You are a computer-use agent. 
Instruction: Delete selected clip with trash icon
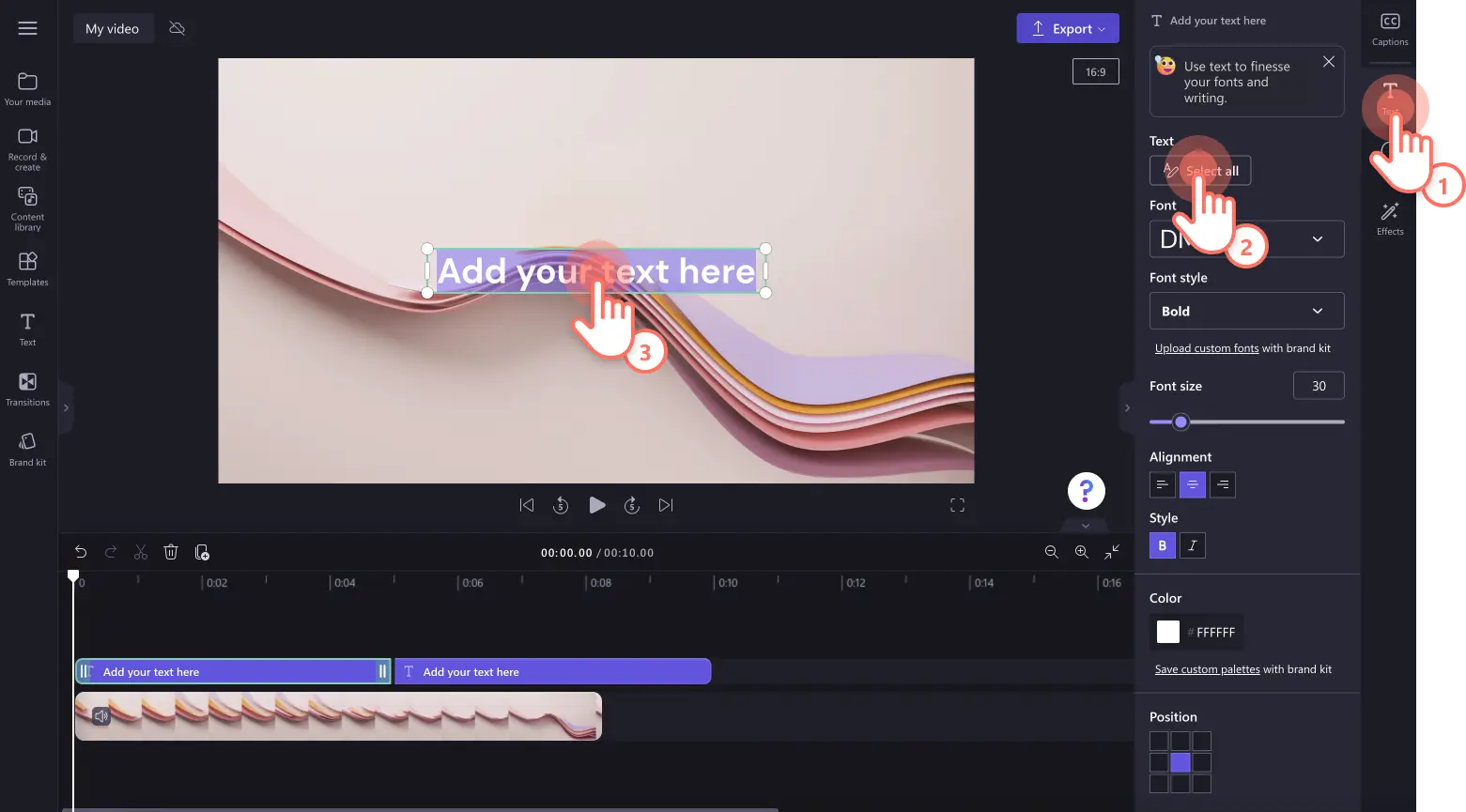[x=171, y=552]
